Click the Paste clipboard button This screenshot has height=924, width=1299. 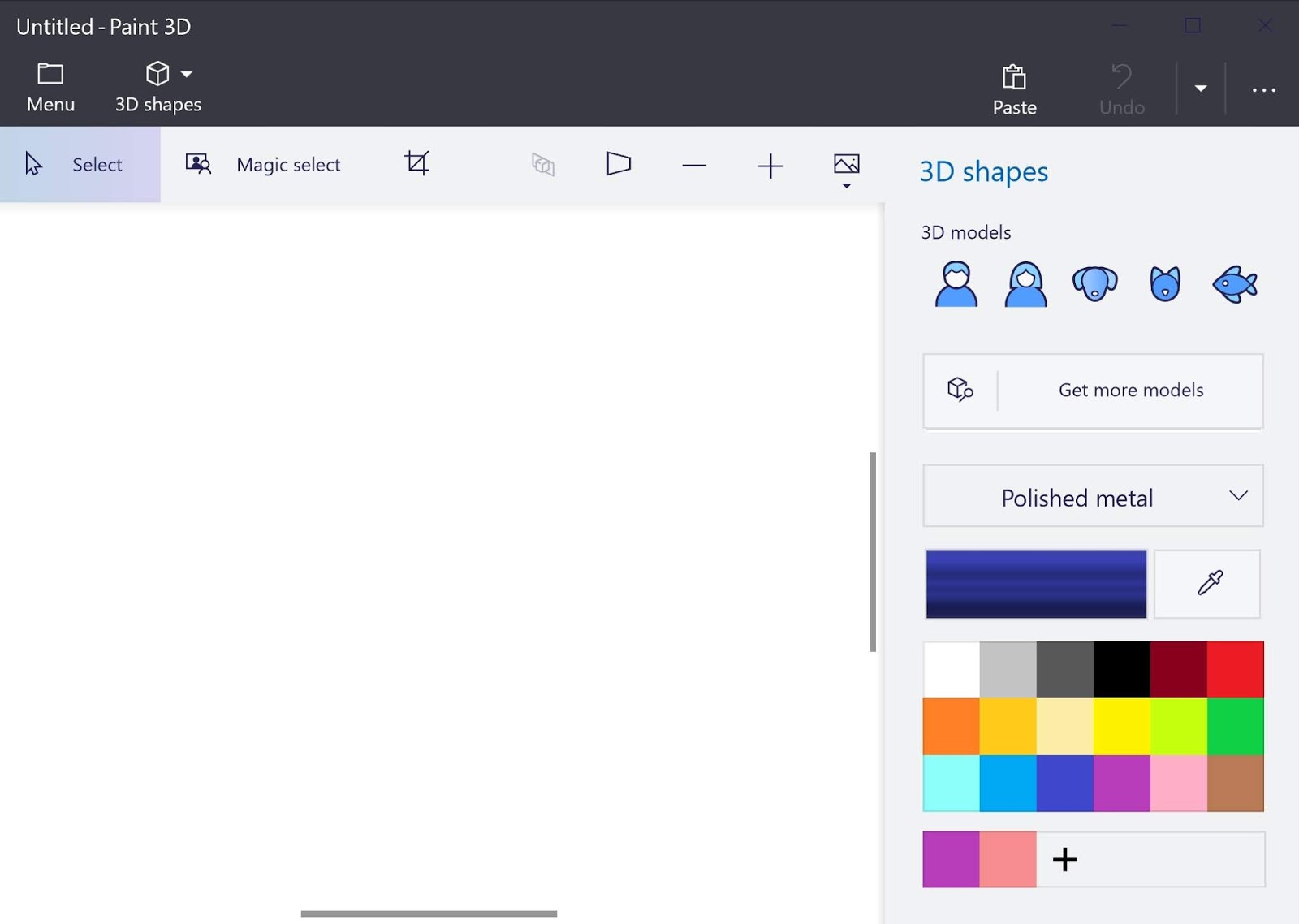pos(1014,89)
